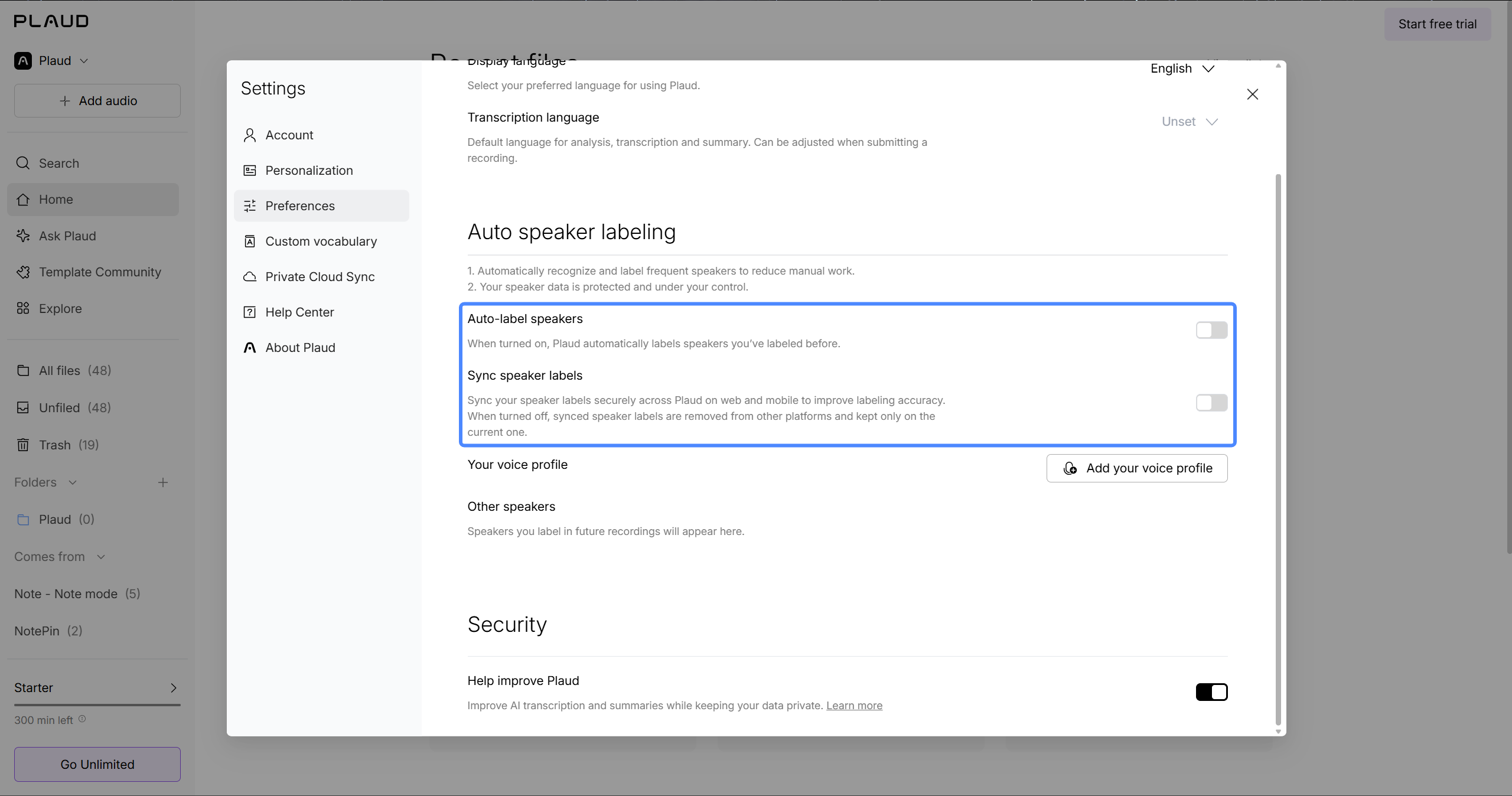Click the Go Unlimited button
1512x796 pixels.
click(97, 764)
